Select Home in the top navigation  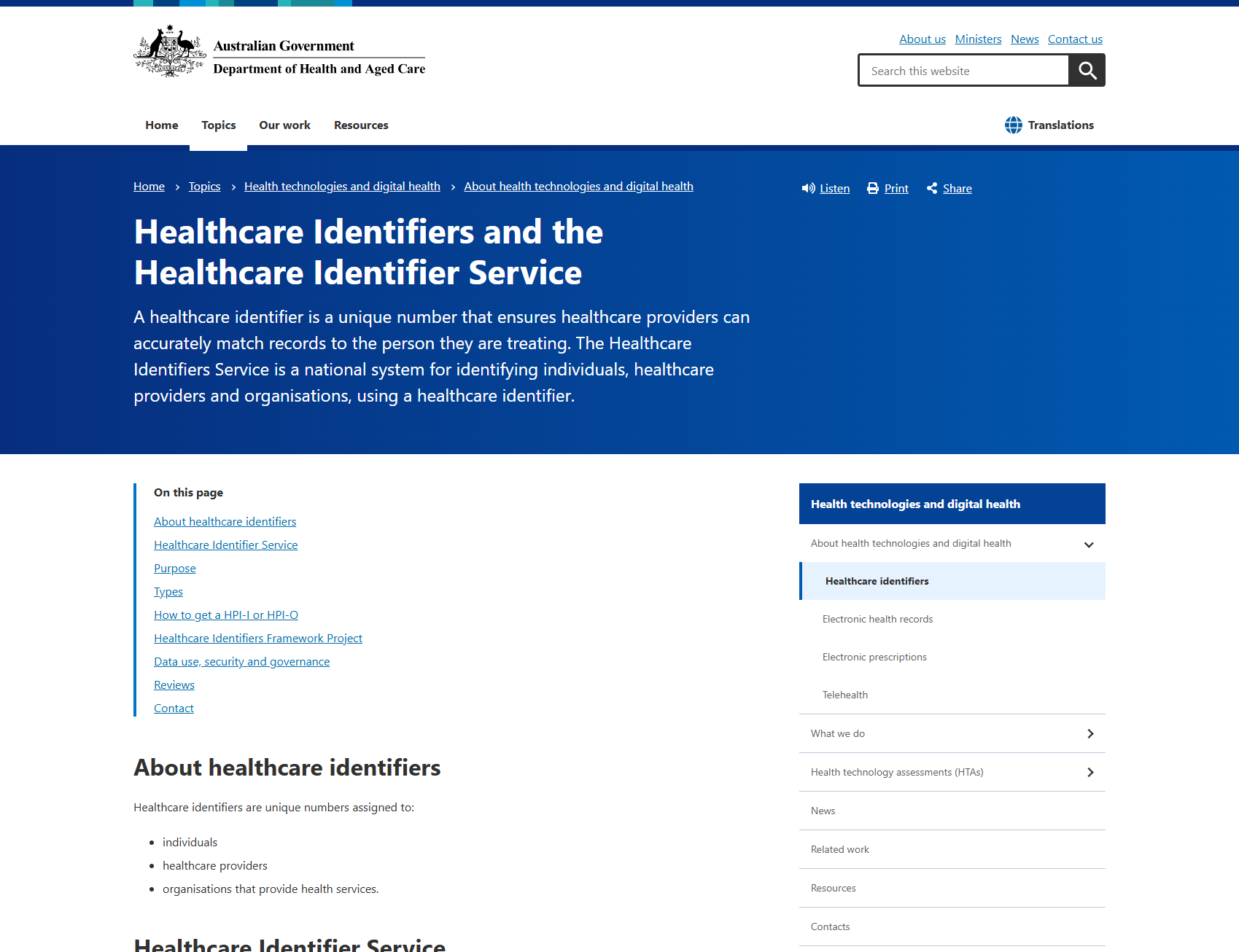coord(161,125)
